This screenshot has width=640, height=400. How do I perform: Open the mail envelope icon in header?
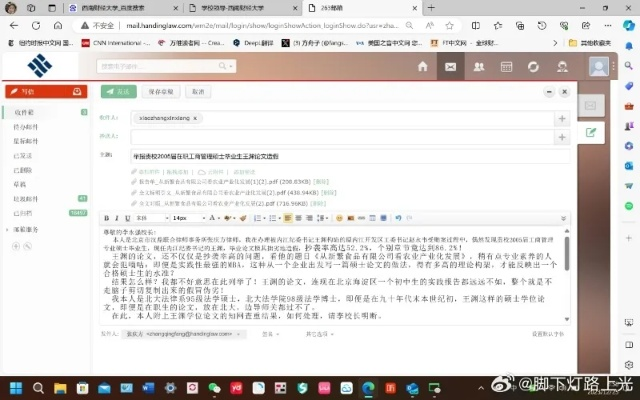(x=451, y=67)
